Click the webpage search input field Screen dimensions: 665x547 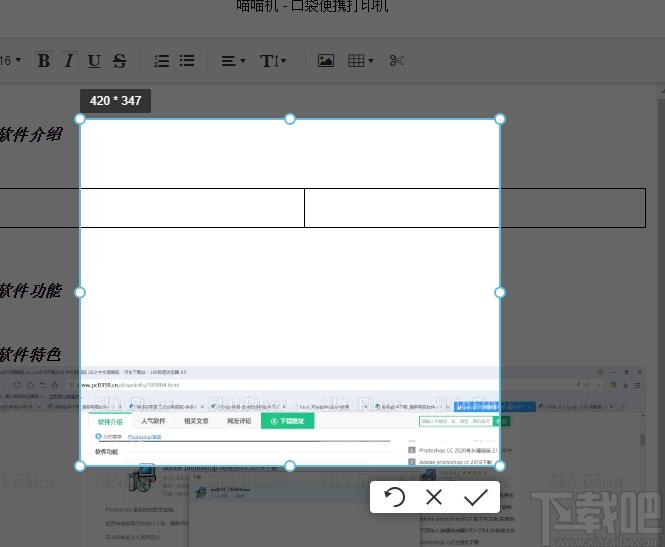(x=456, y=421)
